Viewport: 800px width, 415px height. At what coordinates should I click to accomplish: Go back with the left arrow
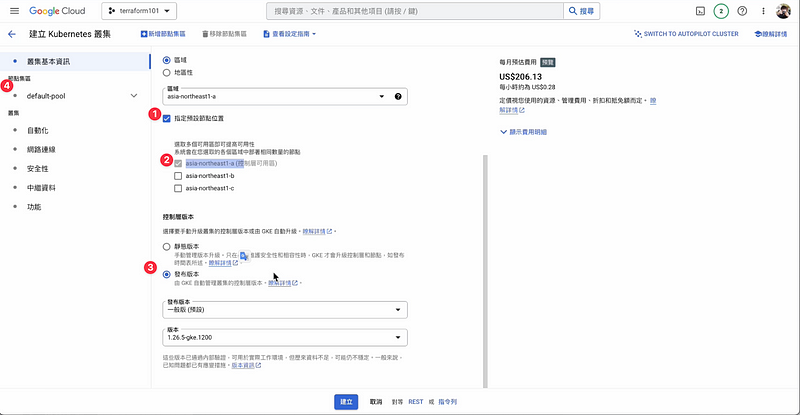click(x=12, y=34)
